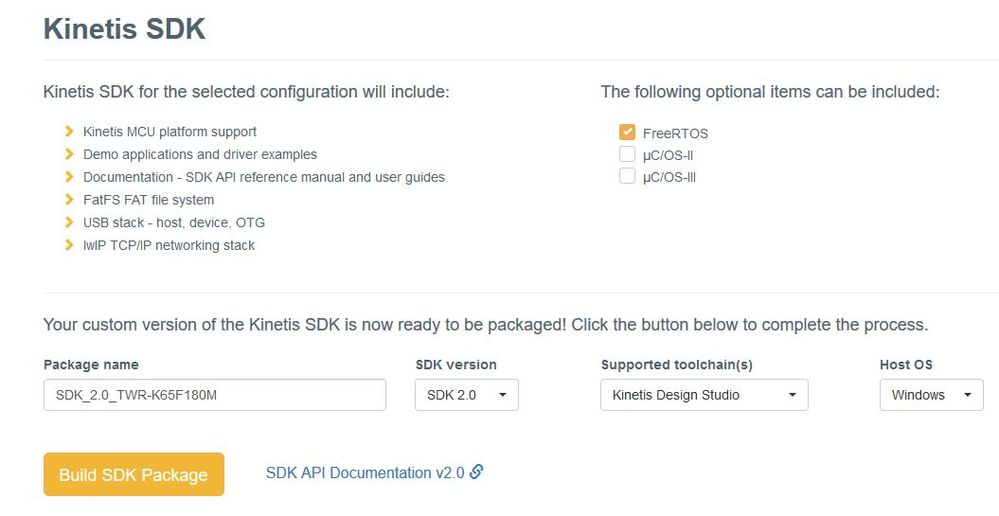The height and width of the screenshot is (516, 999).
Task: Open the Host OS dropdown
Action: click(x=931, y=395)
